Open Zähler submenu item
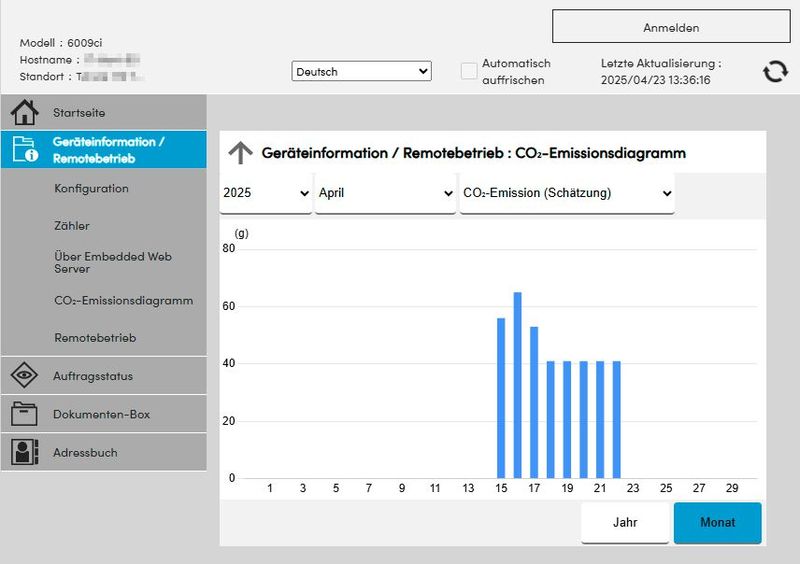 point(72,226)
